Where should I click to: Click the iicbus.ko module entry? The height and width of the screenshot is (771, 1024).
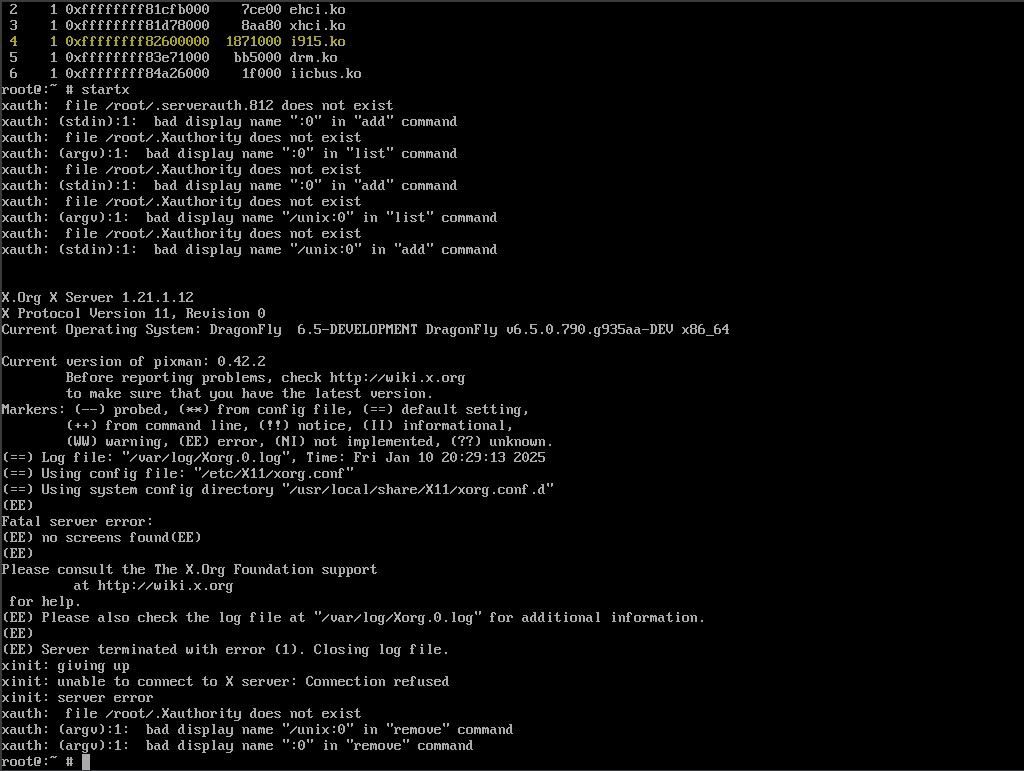pyautogui.click(x=325, y=74)
